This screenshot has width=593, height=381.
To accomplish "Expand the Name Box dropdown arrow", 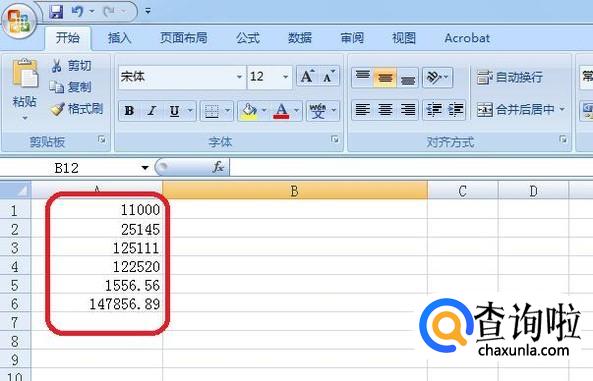I will click(145, 168).
